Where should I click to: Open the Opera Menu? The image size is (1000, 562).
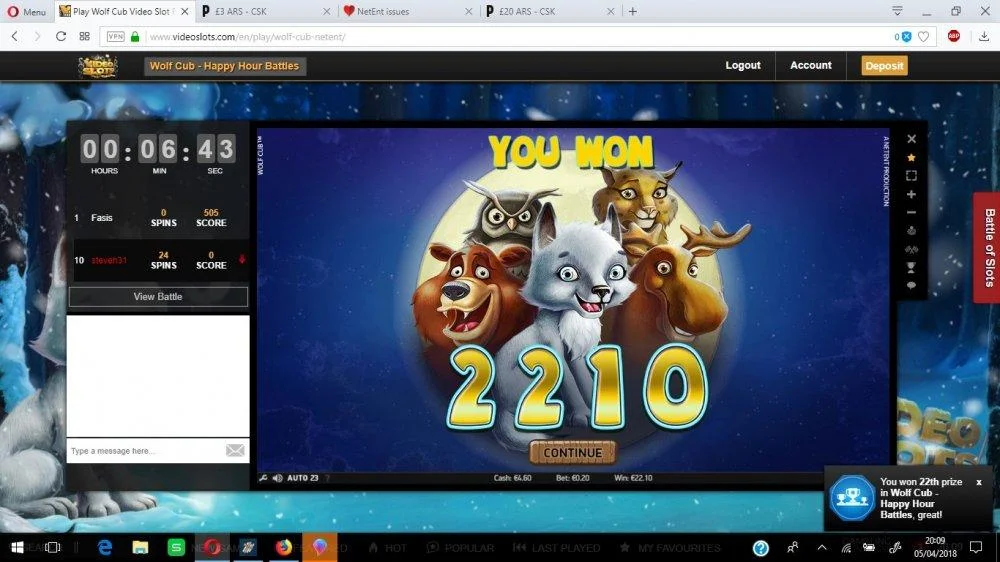point(26,11)
